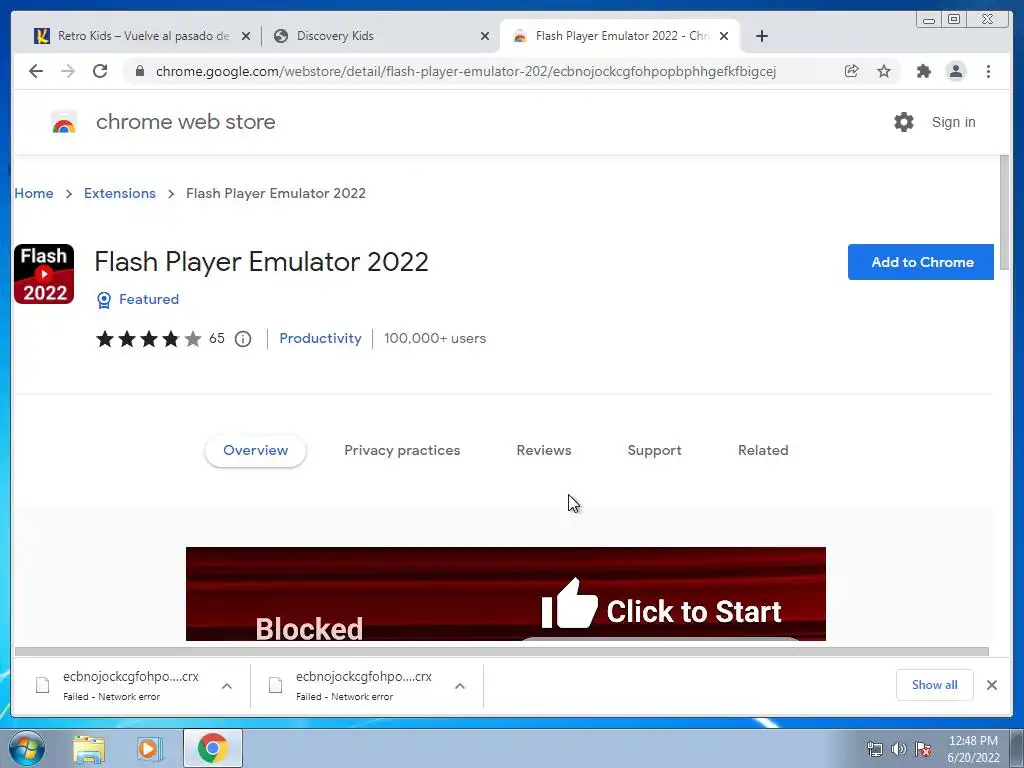Open Chrome profile avatar
1024x768 pixels.
point(955,71)
